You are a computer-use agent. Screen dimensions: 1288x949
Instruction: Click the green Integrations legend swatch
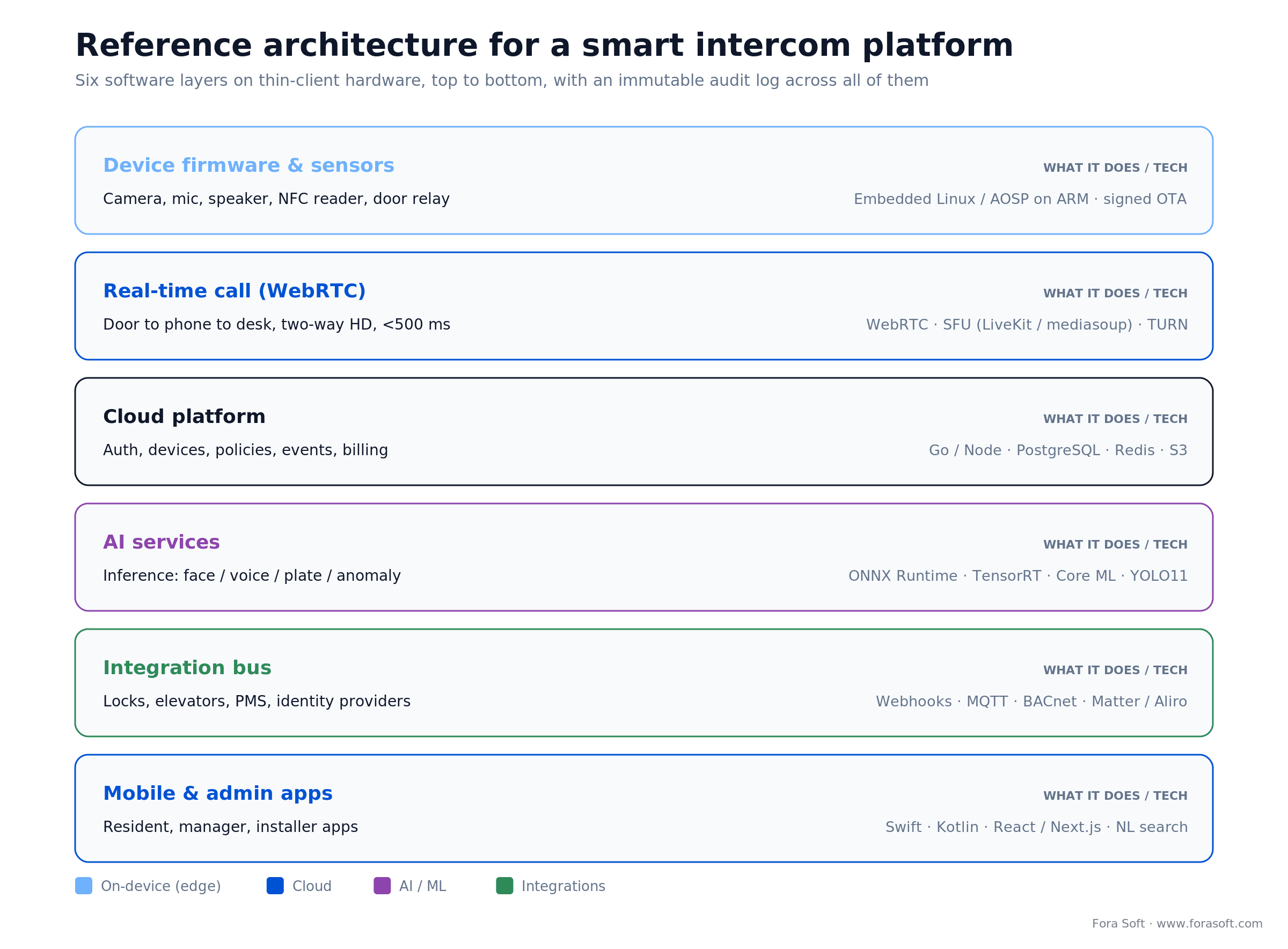coord(505,886)
